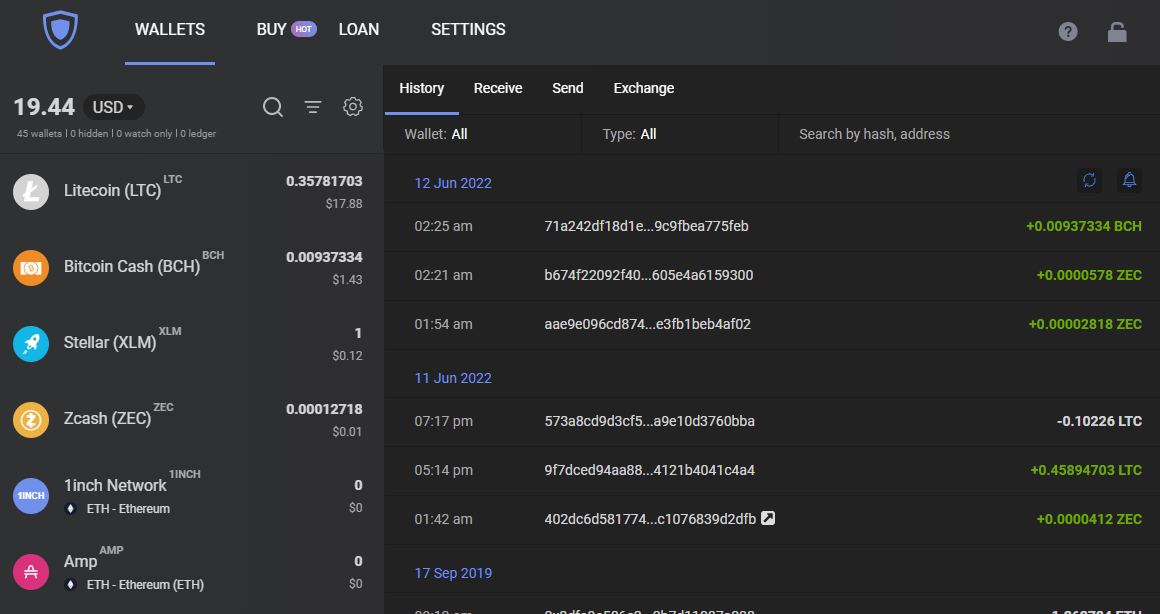The image size is (1160, 614).
Task: Switch to the Exchange tab
Action: click(644, 89)
